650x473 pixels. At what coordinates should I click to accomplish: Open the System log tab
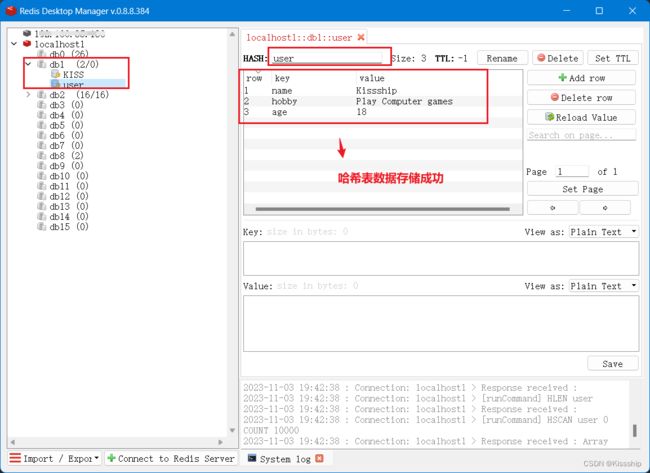(285, 459)
